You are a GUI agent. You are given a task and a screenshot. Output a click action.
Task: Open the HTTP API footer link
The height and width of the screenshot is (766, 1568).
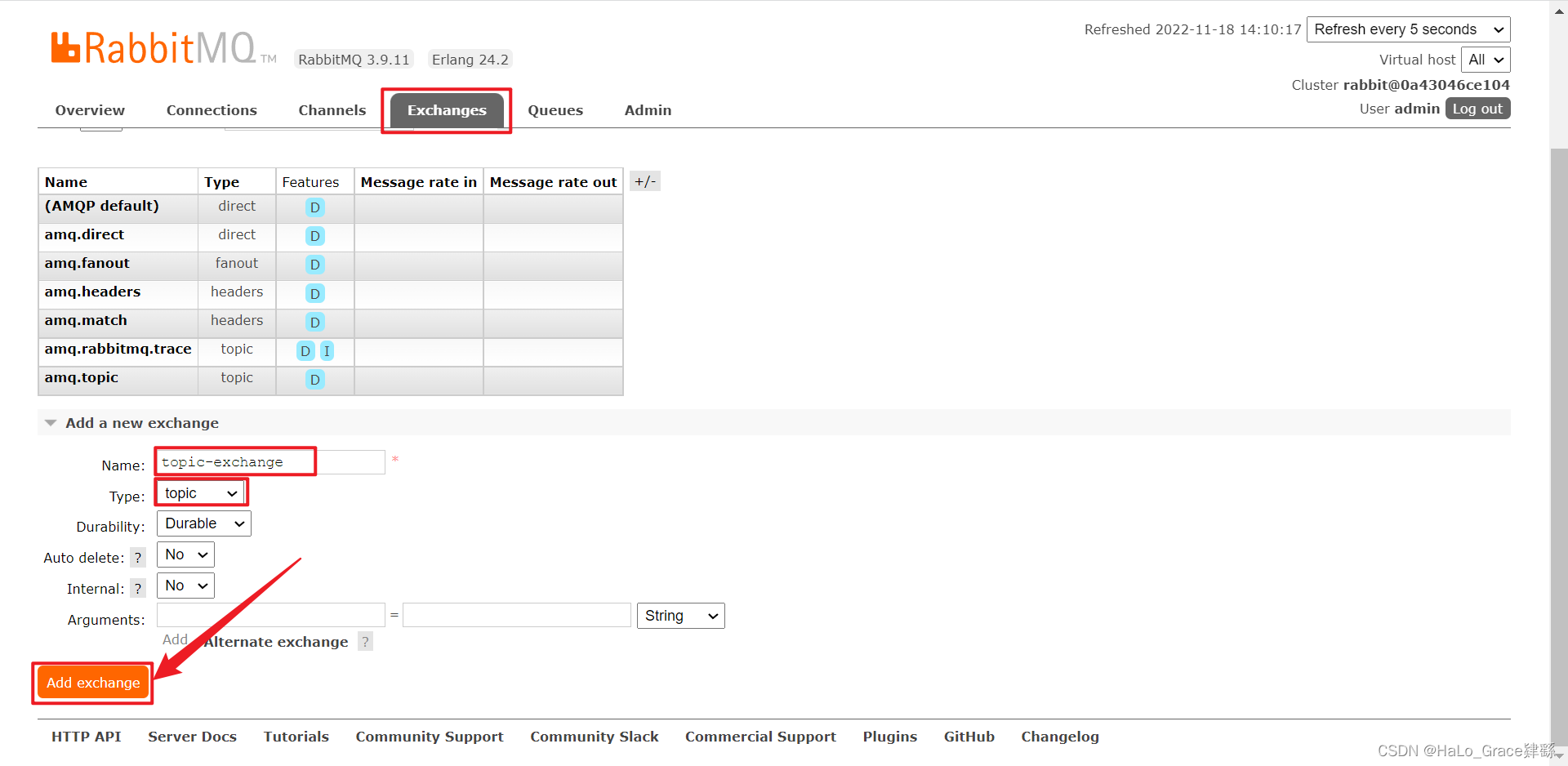(x=87, y=737)
